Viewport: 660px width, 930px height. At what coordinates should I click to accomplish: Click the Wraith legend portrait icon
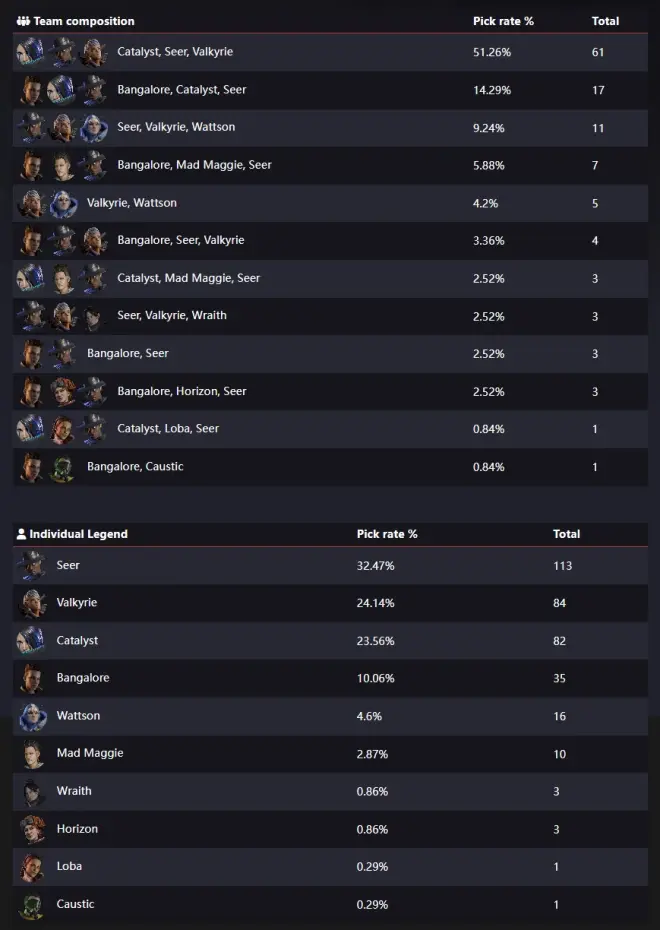point(32,791)
